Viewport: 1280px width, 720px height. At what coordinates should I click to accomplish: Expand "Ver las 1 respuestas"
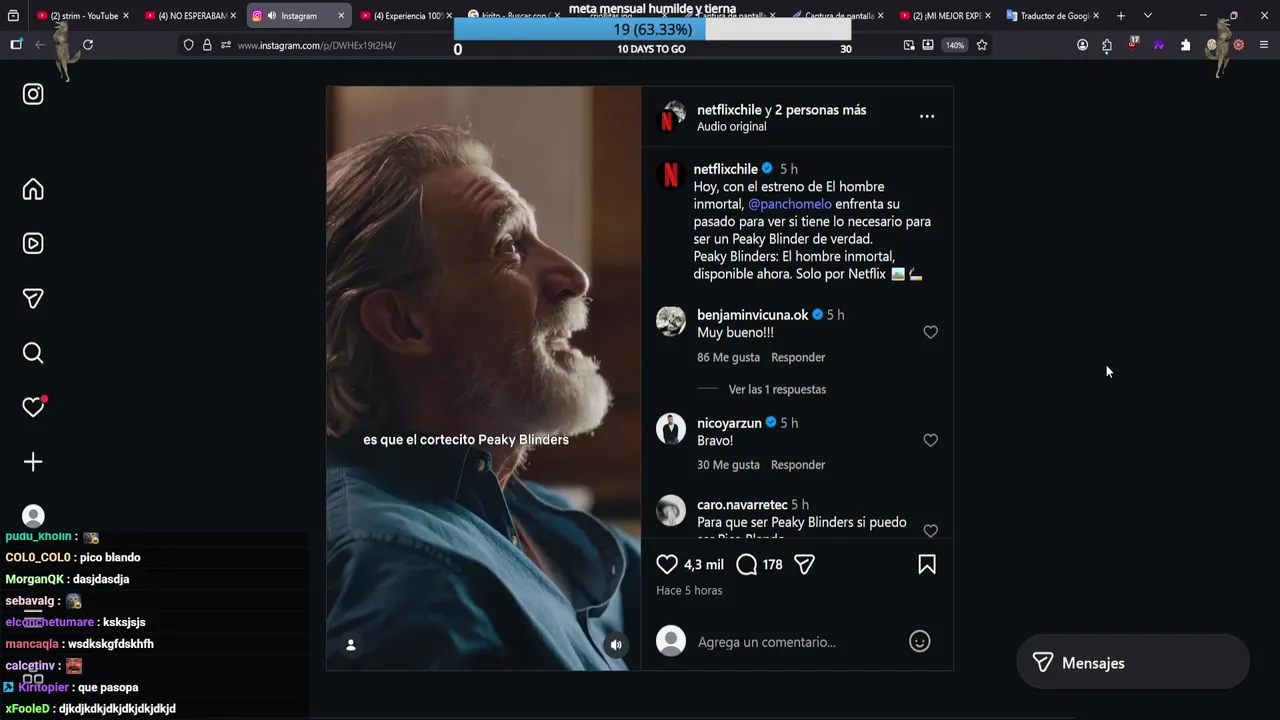[x=777, y=389]
